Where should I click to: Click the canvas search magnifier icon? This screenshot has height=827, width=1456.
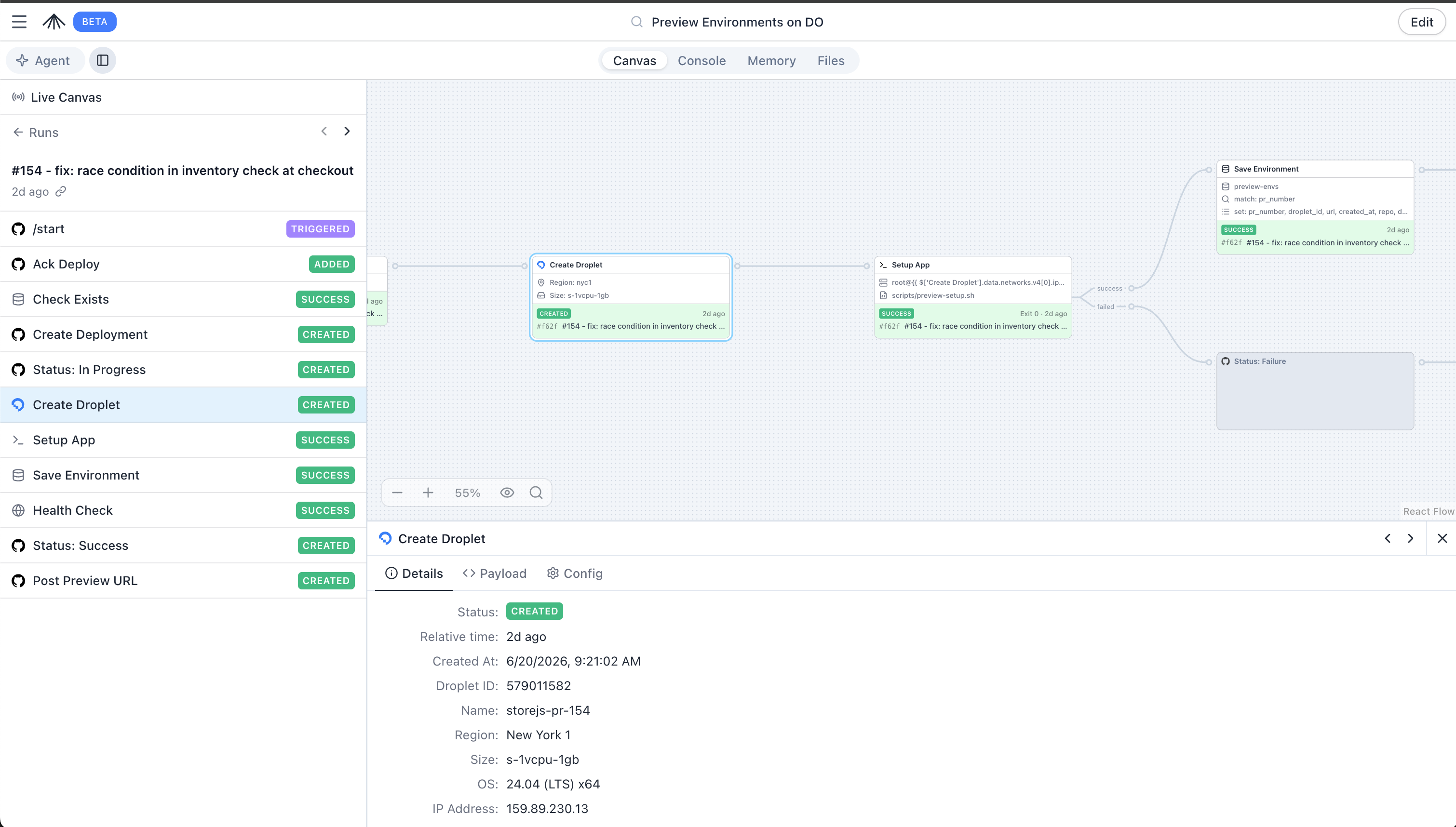pos(536,493)
